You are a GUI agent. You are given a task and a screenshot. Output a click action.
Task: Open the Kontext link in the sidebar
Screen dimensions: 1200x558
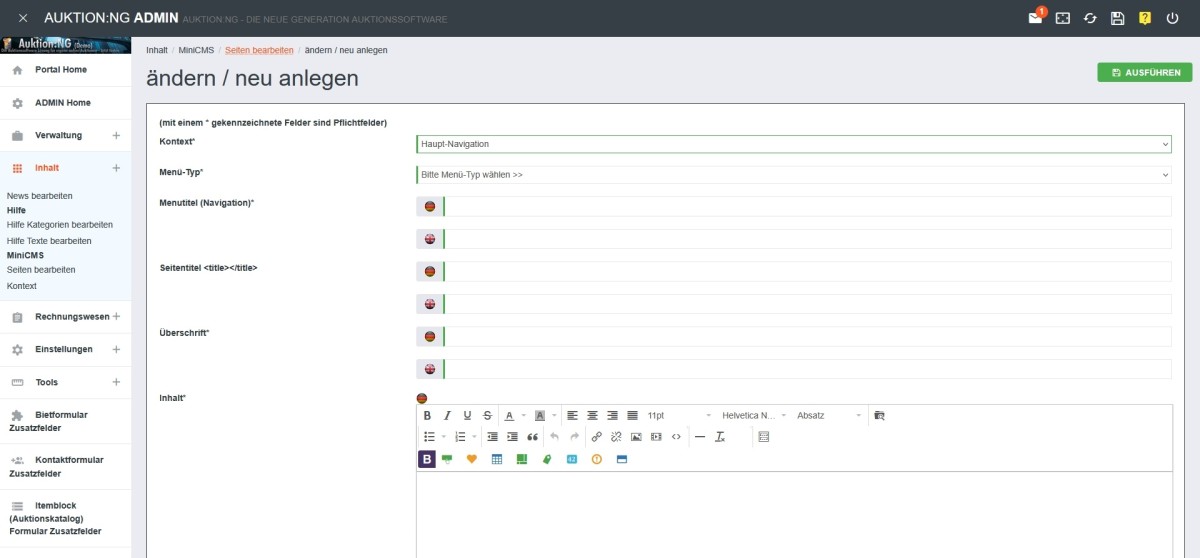21,286
